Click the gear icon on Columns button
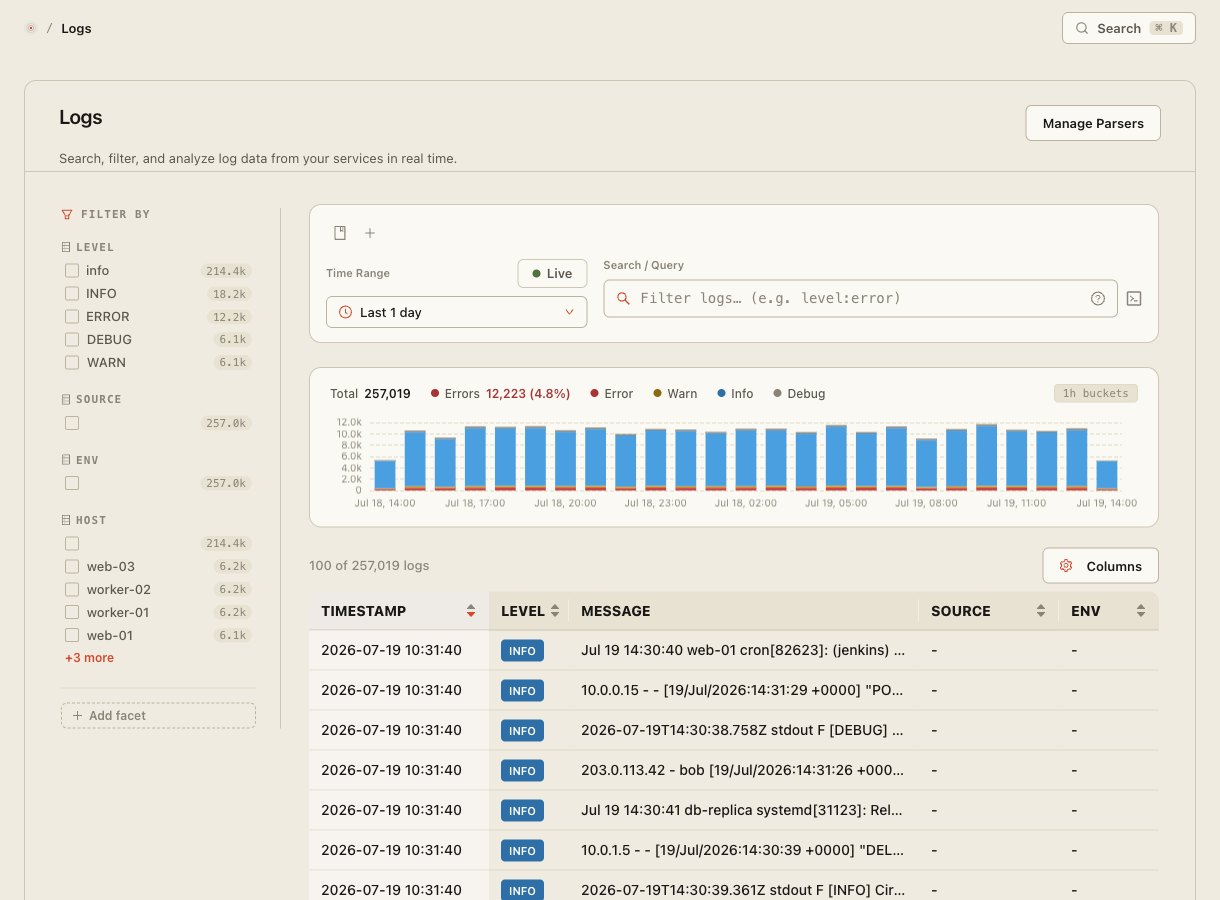This screenshot has height=900, width=1220. (x=1066, y=566)
